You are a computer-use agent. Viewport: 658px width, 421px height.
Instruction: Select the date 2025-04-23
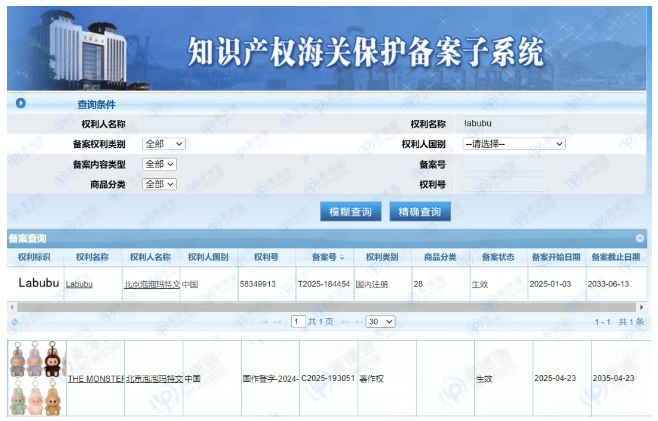pyautogui.click(x=555, y=378)
